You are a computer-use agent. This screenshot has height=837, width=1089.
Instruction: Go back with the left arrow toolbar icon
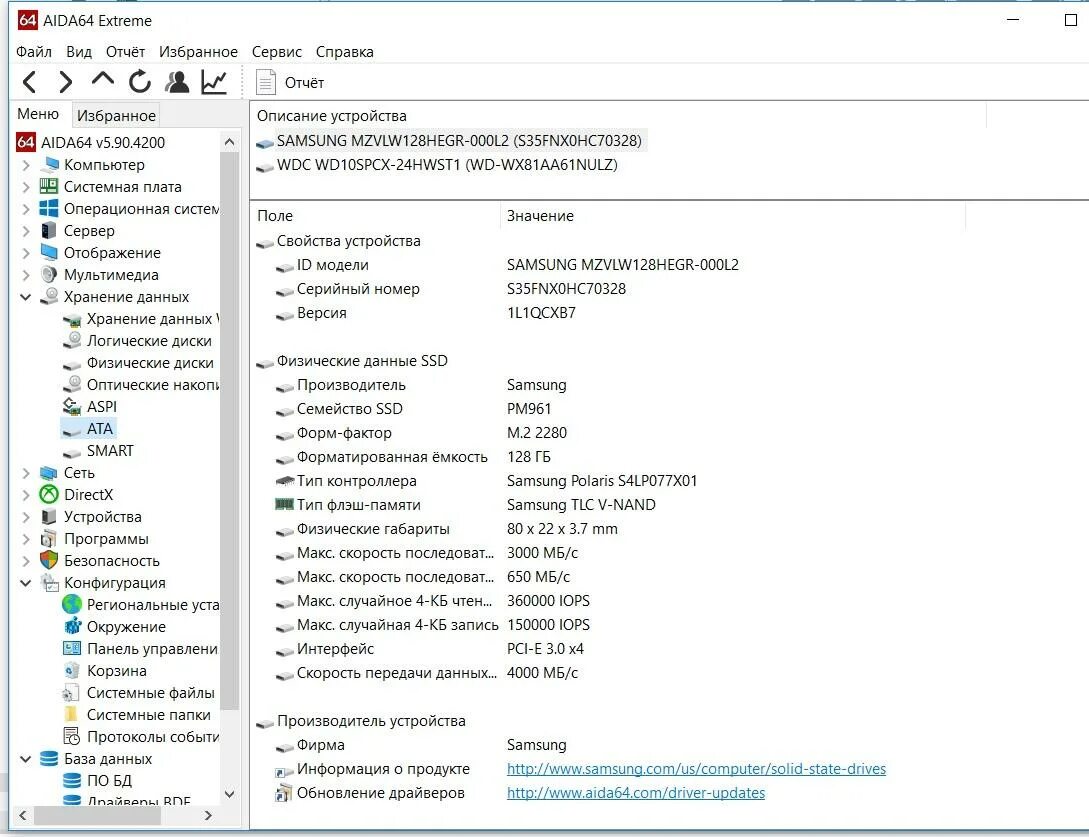[29, 82]
